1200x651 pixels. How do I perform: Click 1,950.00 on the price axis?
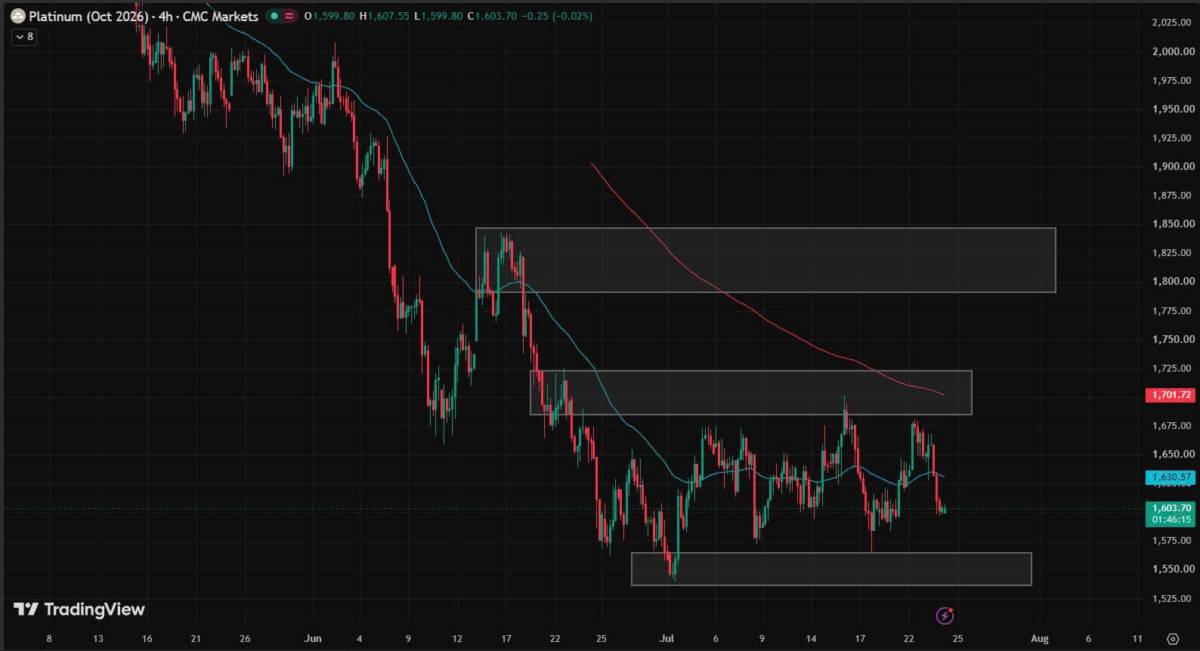click(1172, 108)
